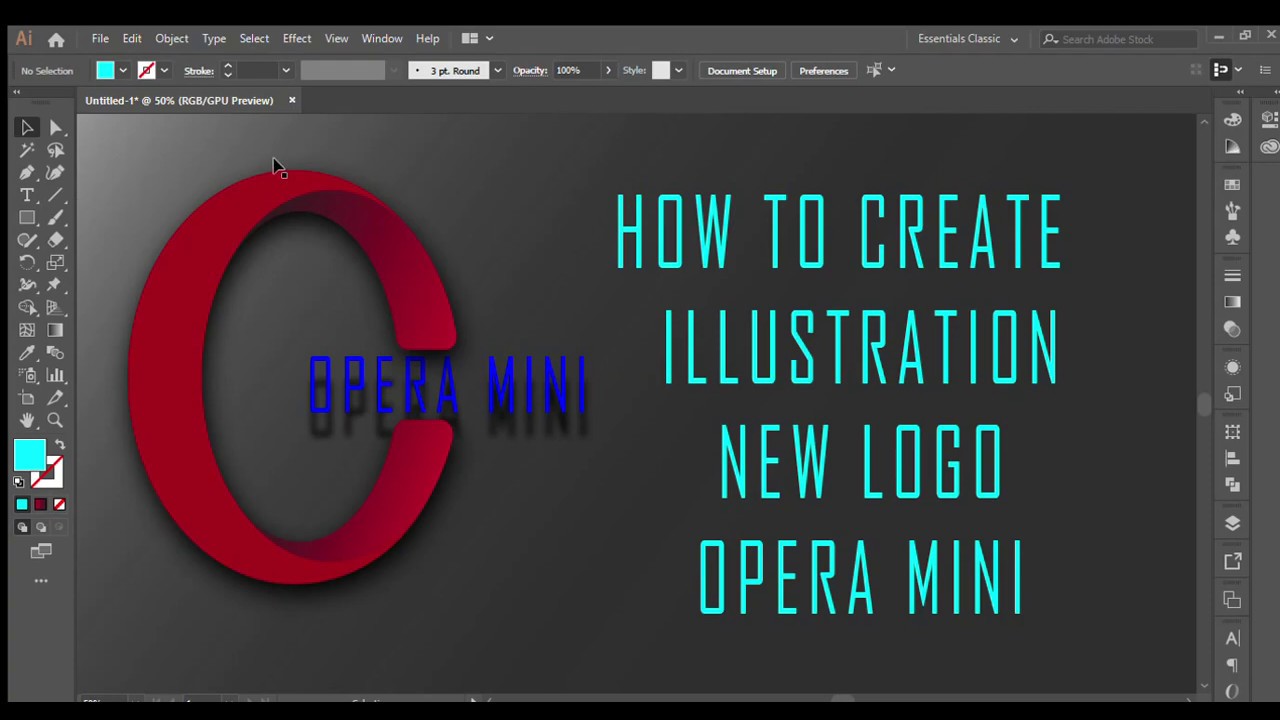Select the Zoom tool
Image resolution: width=1280 pixels, height=720 pixels.
coord(56,421)
